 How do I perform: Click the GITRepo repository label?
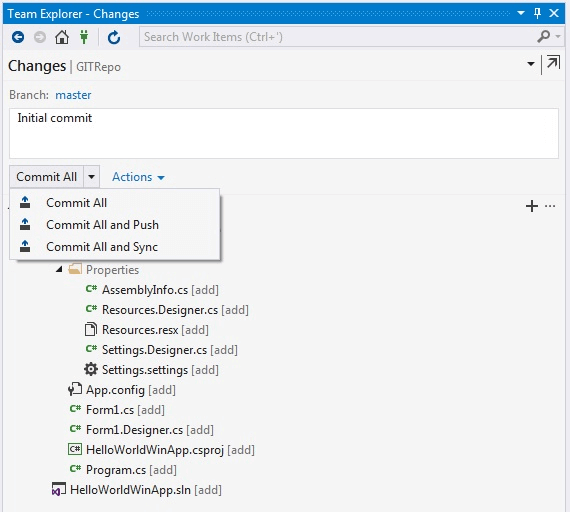pos(98,67)
